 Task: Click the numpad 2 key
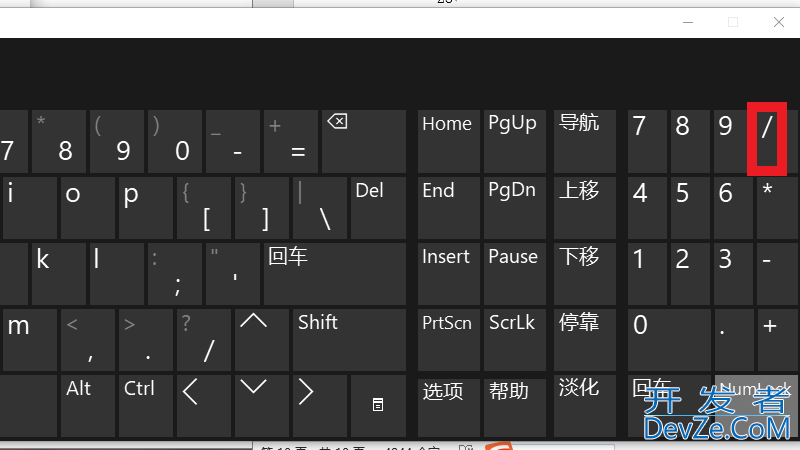pos(690,274)
